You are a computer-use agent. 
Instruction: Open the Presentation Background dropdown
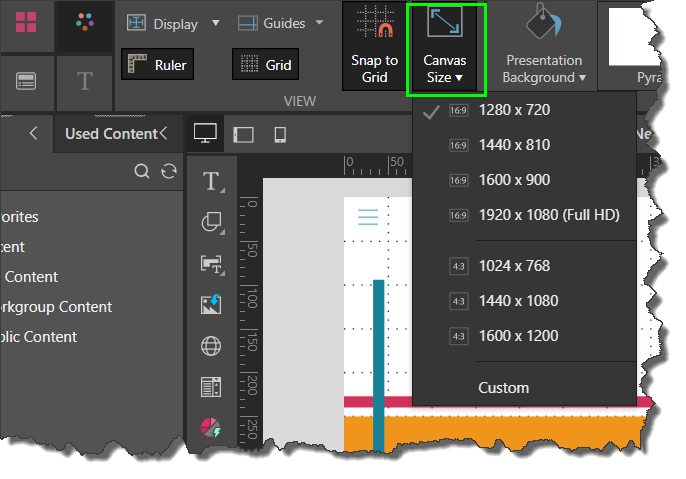pos(544,45)
